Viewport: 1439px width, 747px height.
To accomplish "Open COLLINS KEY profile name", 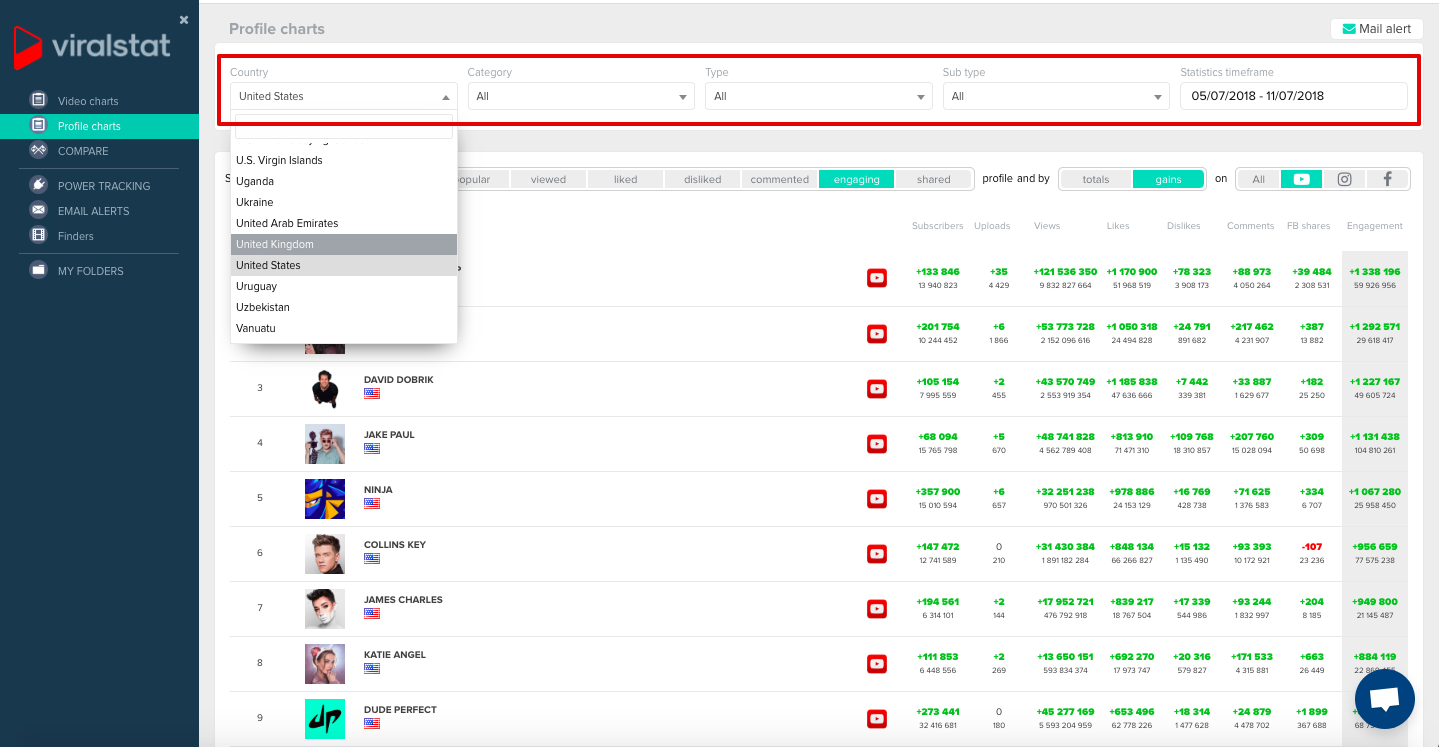I will tap(395, 545).
